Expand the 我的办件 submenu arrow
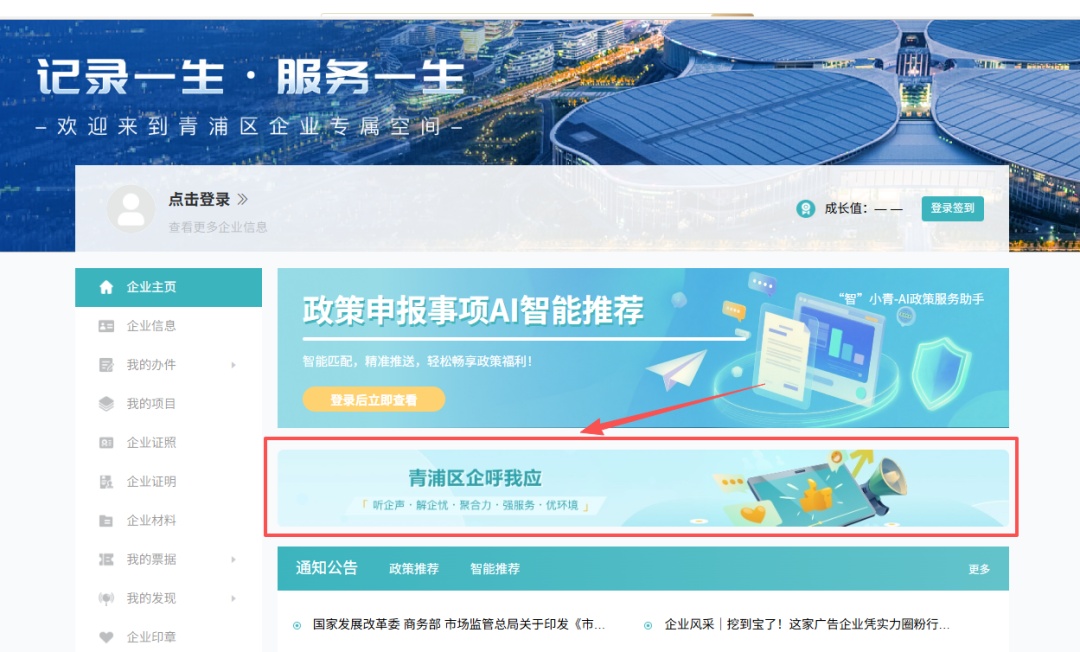Viewport: 1080px width, 652px height. click(233, 365)
